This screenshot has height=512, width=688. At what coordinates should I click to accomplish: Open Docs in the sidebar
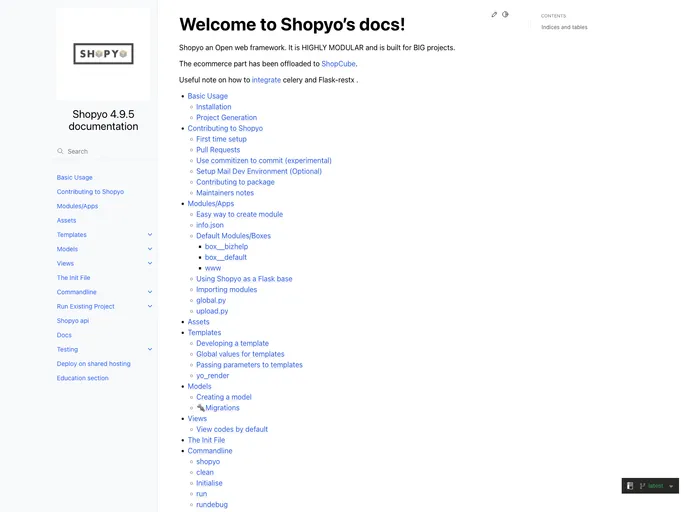coord(64,335)
